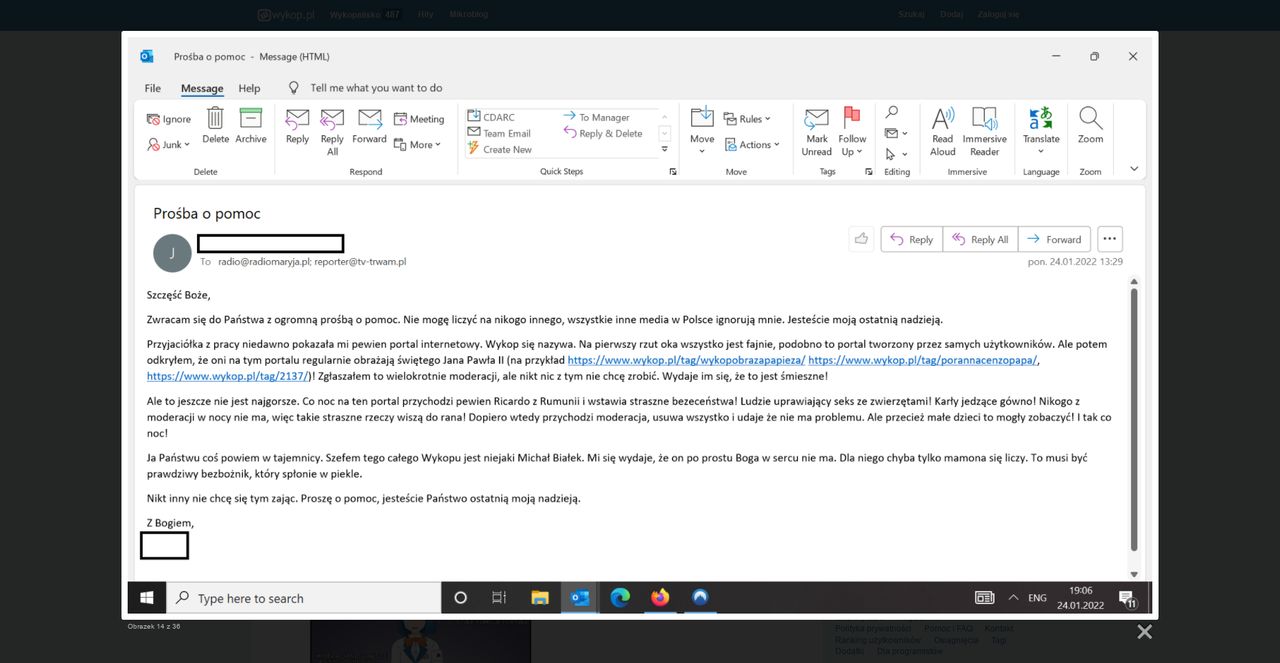Click the Cortana circle icon on the taskbar
This screenshot has width=1280, height=663.
tap(460, 598)
